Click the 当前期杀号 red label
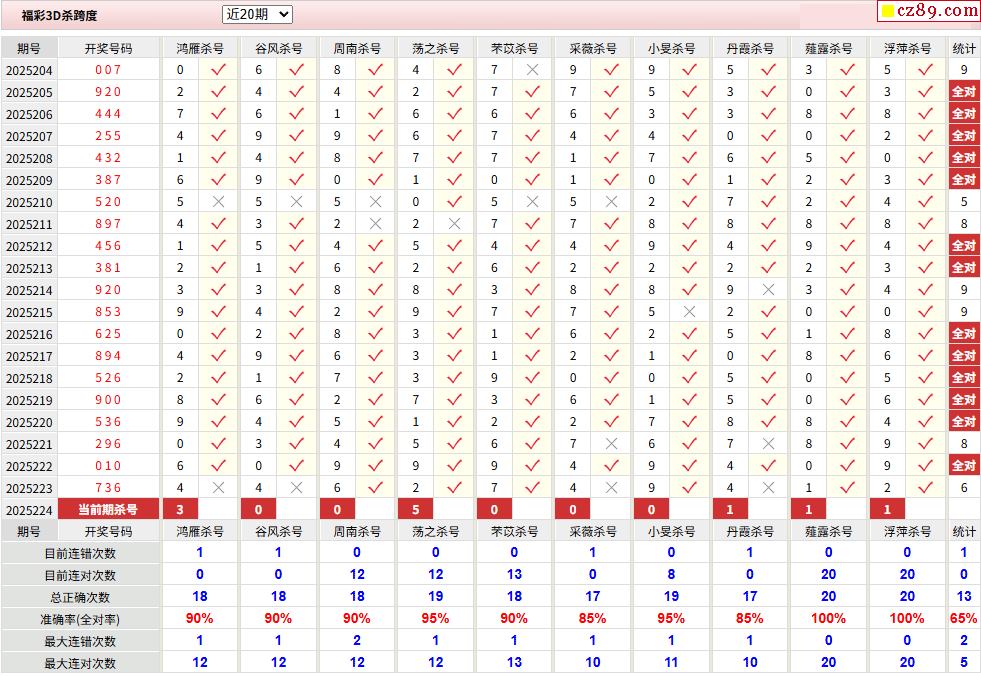This screenshot has width=981, height=676. click(108, 509)
